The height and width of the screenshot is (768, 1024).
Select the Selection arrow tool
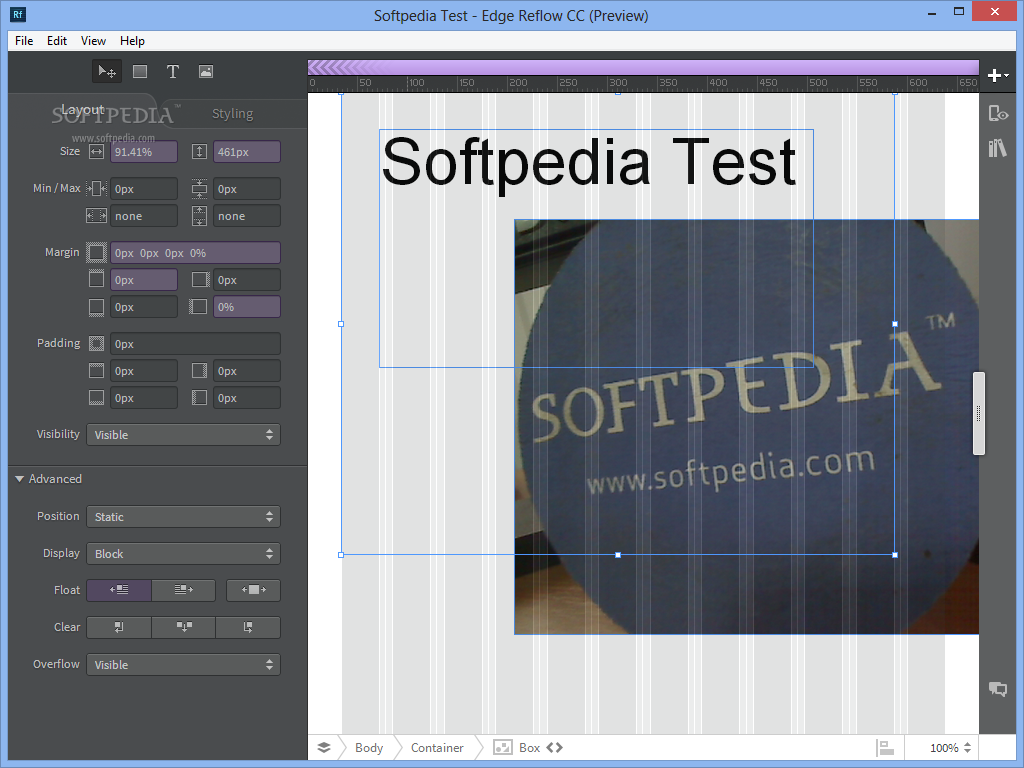tap(106, 71)
